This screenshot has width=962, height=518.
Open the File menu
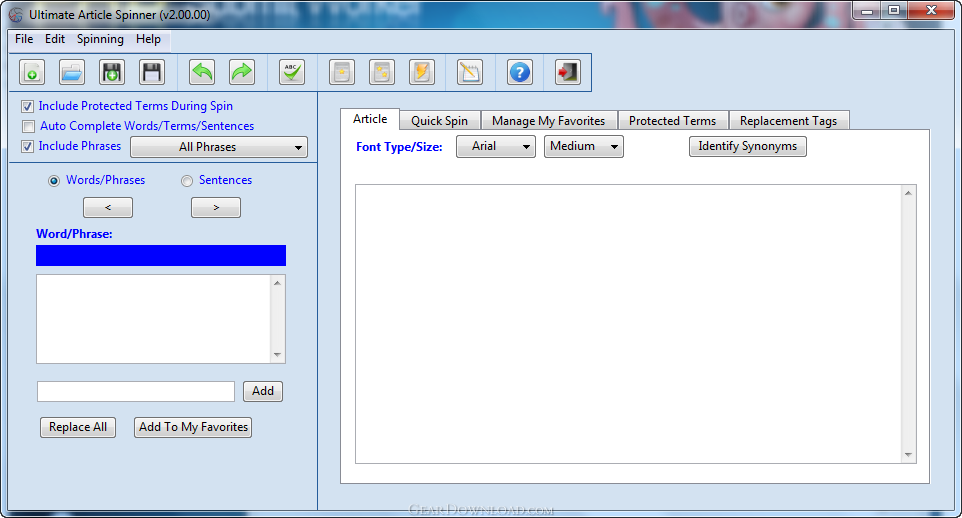(x=24, y=39)
